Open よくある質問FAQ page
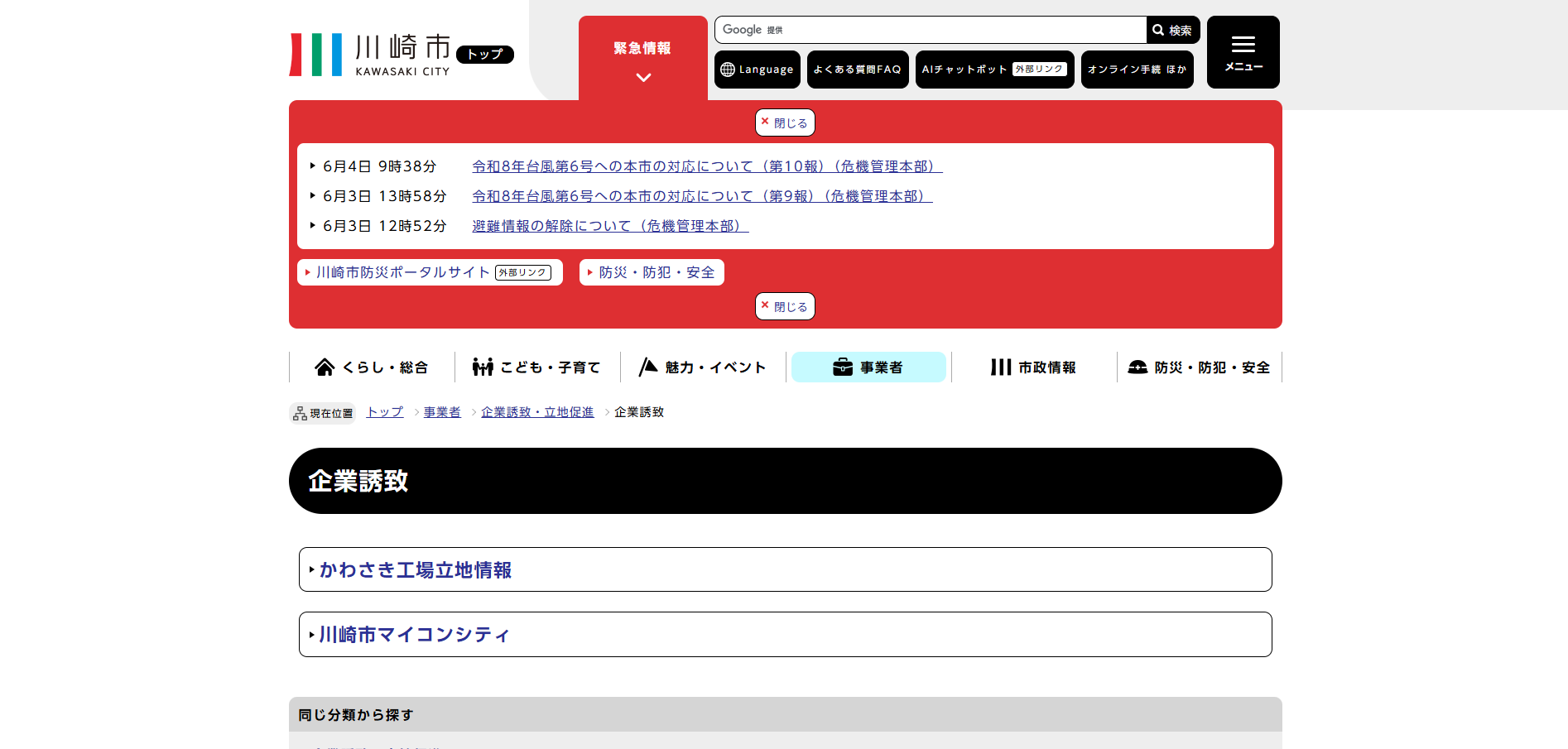The height and width of the screenshot is (749, 1568). 858,70
